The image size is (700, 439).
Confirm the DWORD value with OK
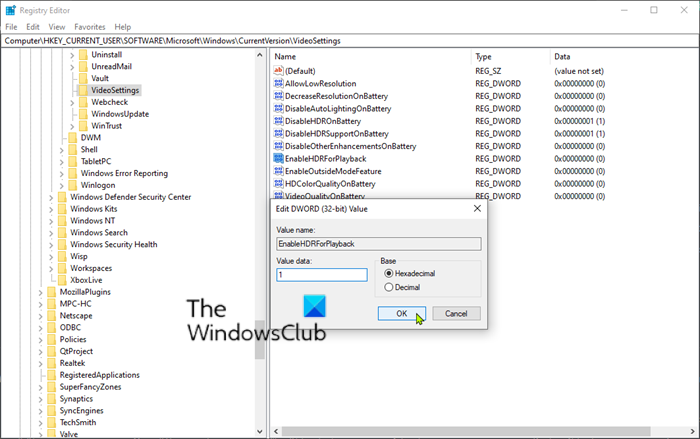pos(402,314)
